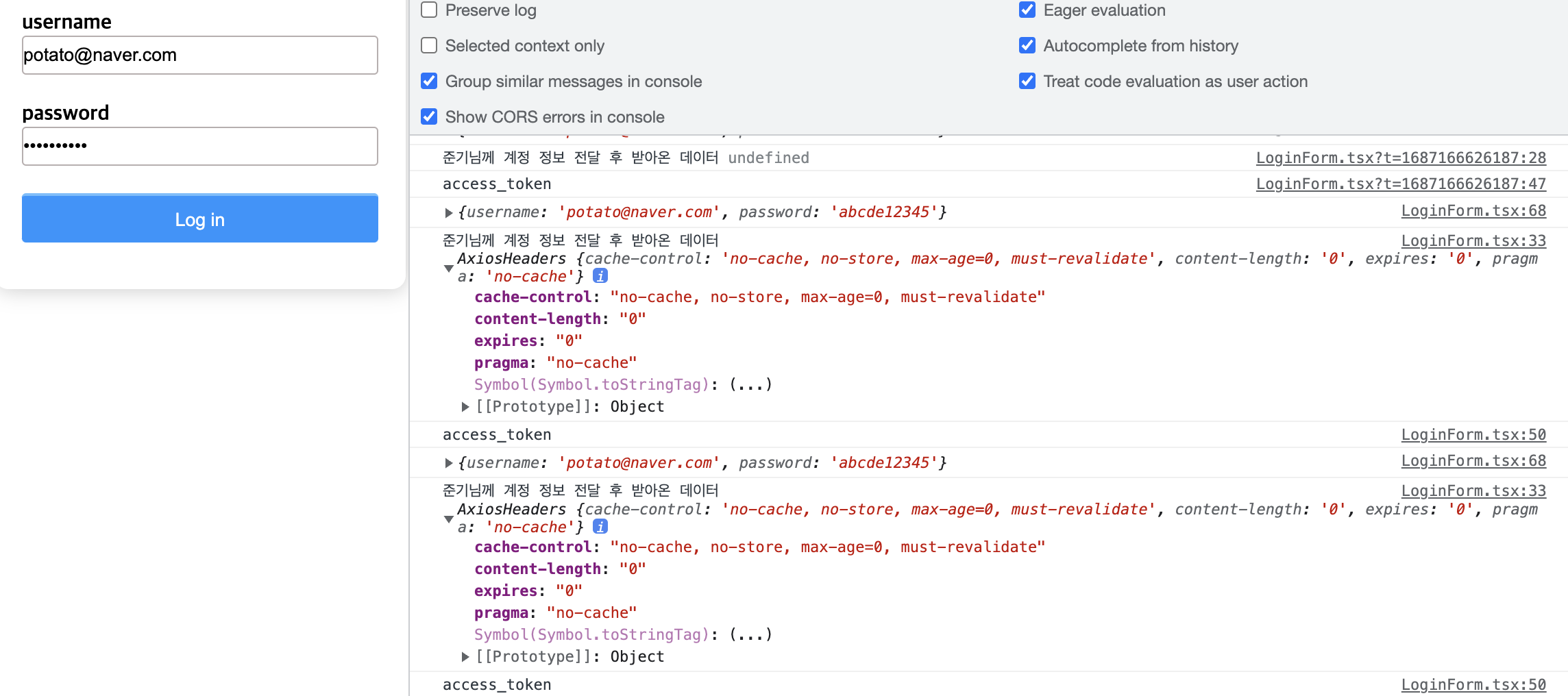Open source link LoginForm.tsx?t=1687166626187:28

coord(1401,158)
